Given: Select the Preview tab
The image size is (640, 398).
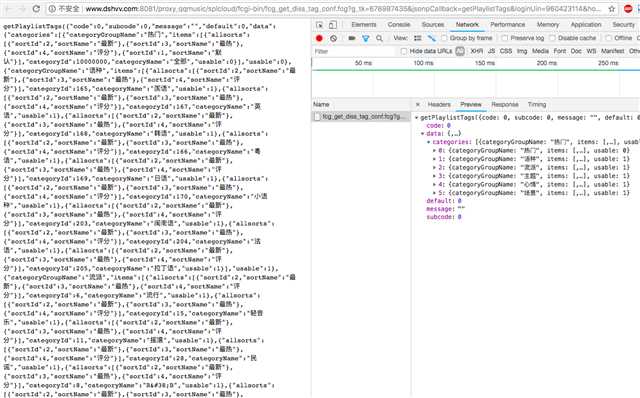Looking at the screenshot, I should click(x=471, y=105).
